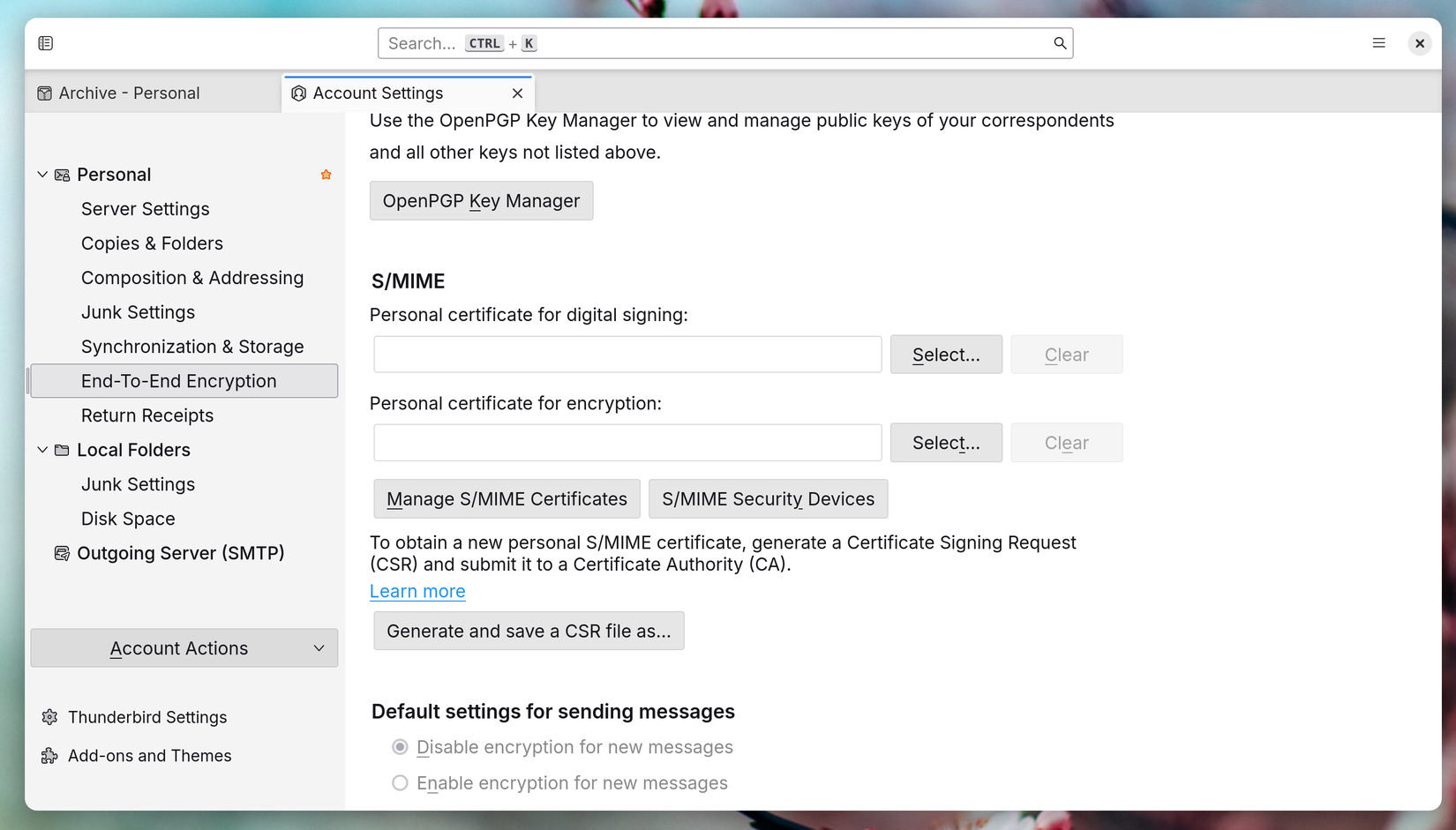1456x830 pixels.
Task: Click the Add-ons puzzle piece icon
Action: 49,756
